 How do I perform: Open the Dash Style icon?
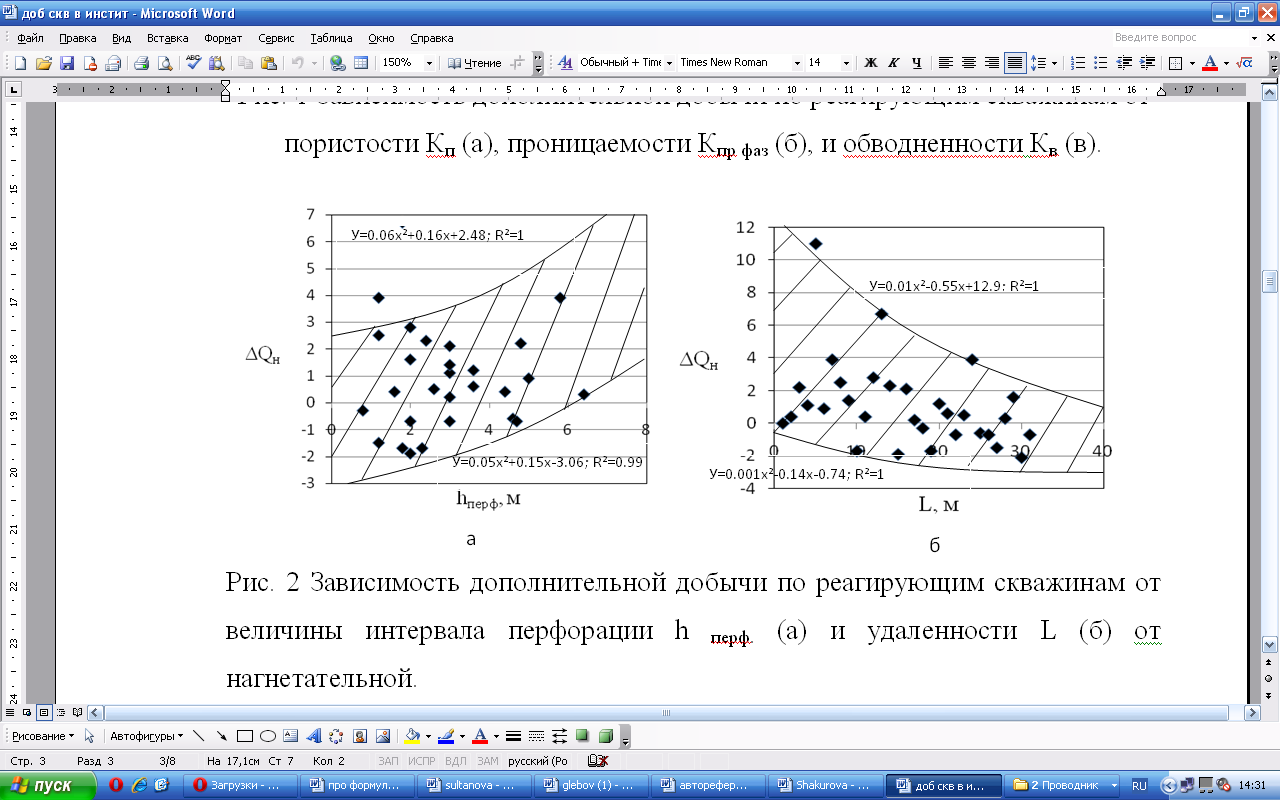(536, 736)
